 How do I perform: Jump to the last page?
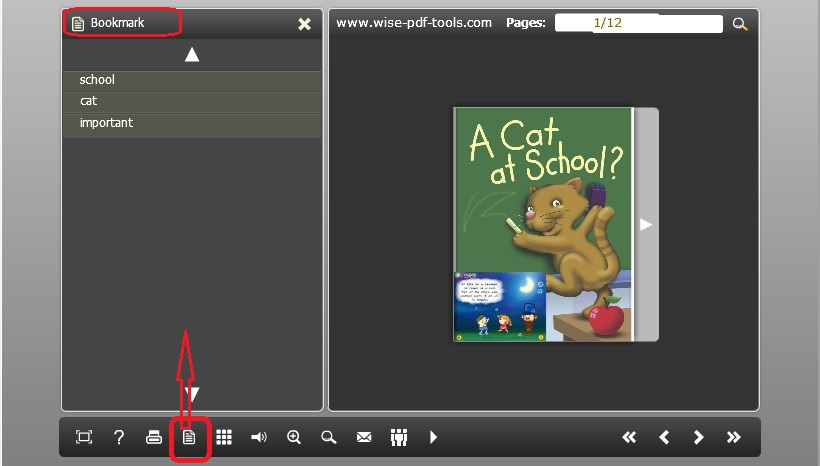pos(734,437)
